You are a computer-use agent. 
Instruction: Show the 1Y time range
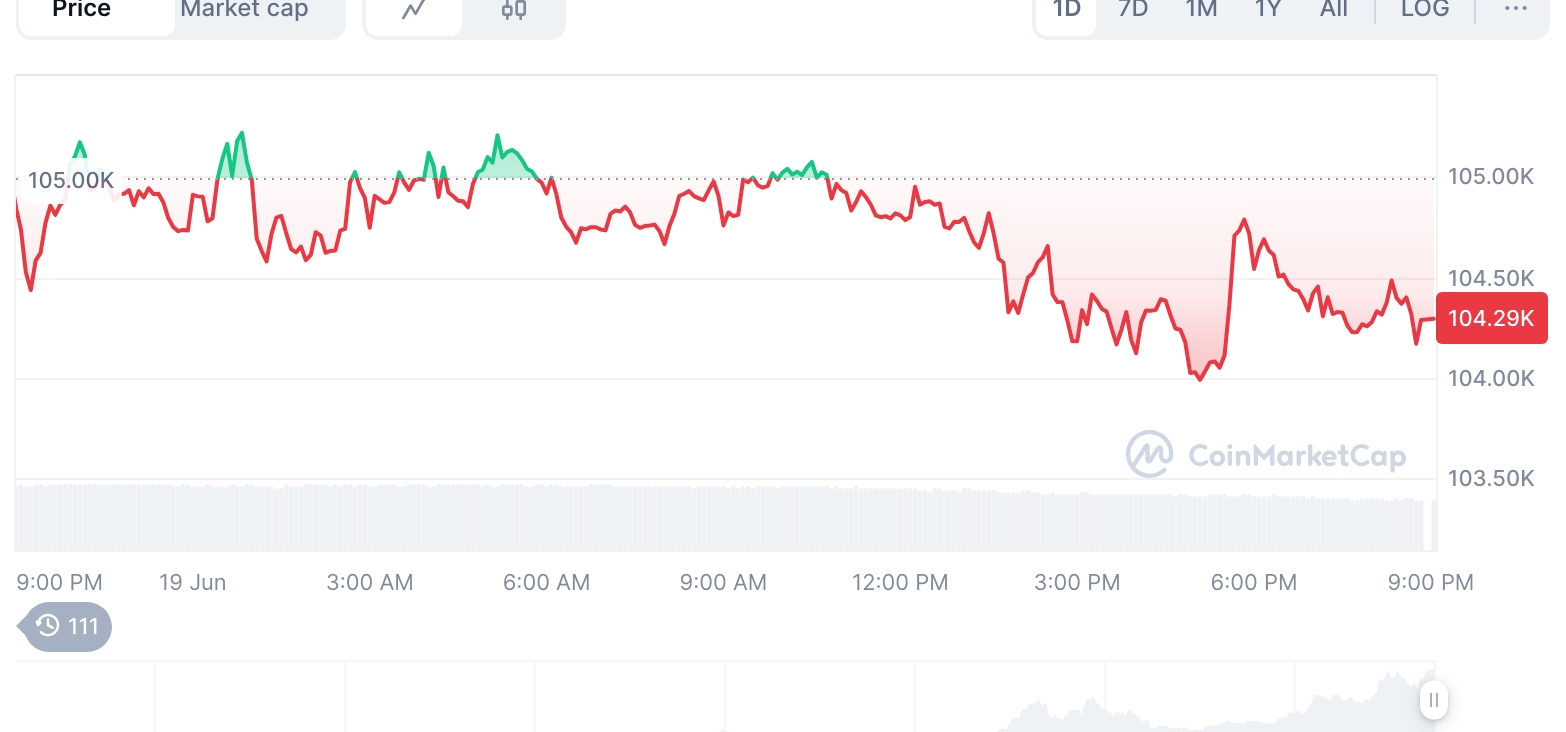(x=1268, y=10)
